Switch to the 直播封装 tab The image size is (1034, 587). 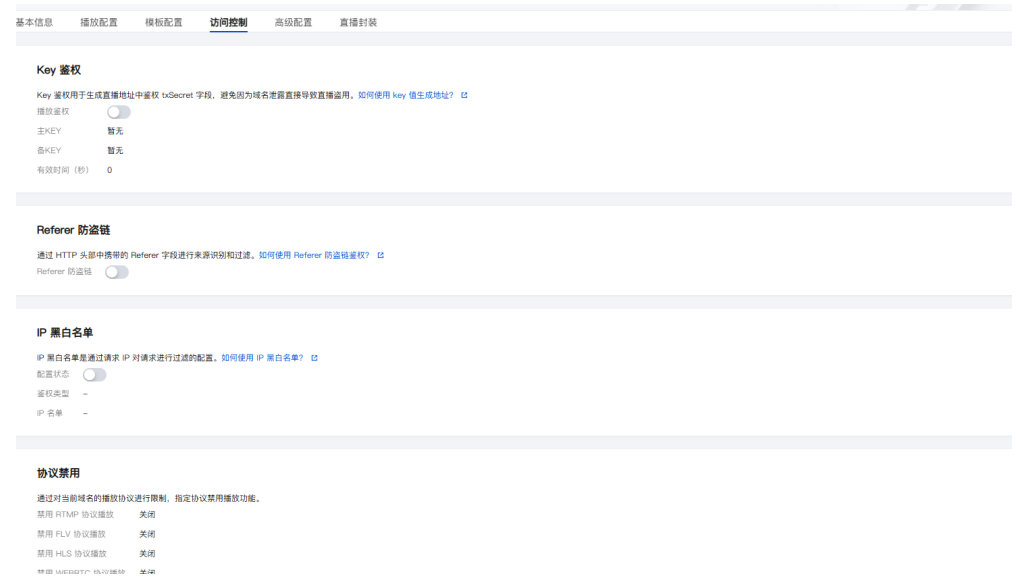tap(359, 22)
